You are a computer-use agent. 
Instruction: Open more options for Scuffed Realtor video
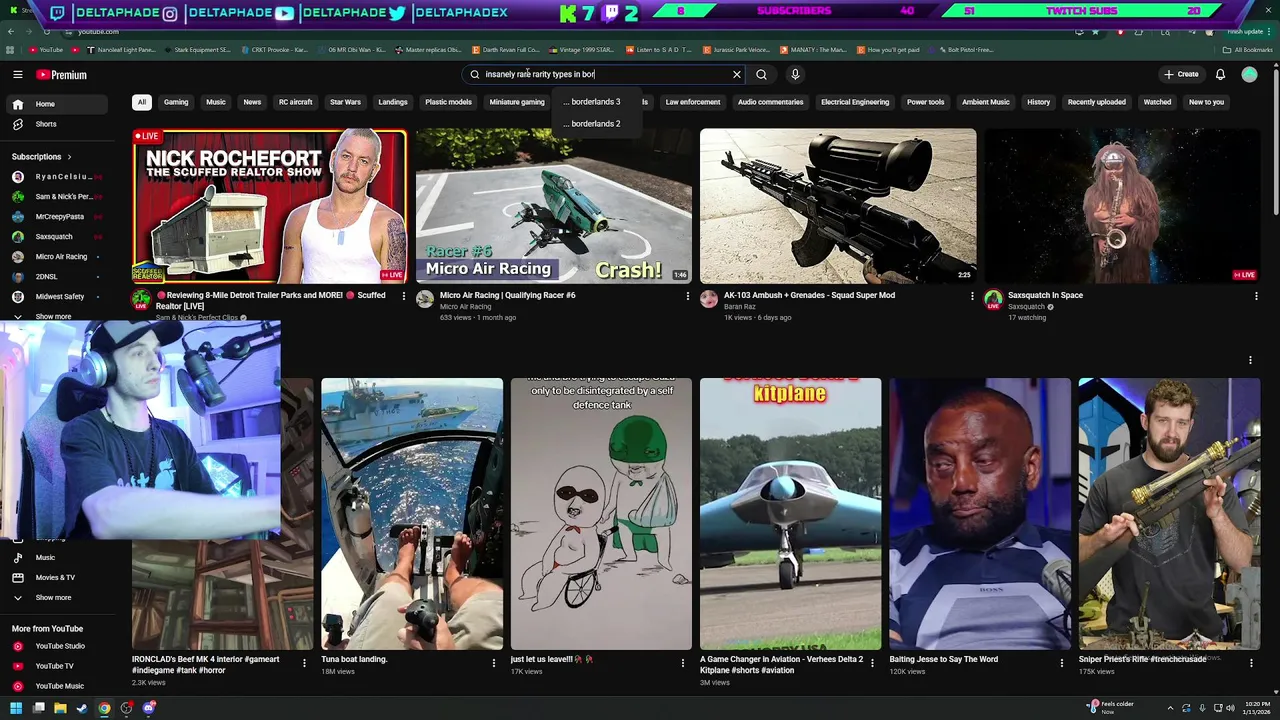point(404,296)
